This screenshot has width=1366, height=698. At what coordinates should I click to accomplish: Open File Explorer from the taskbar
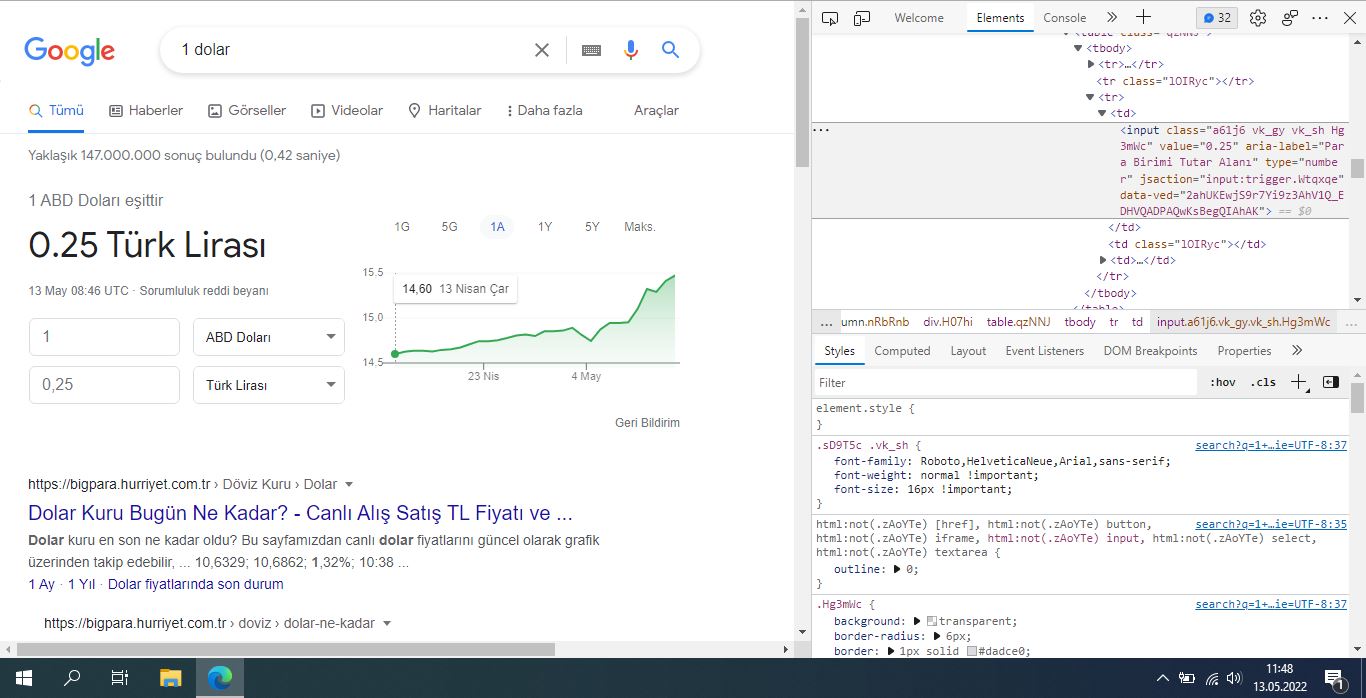coord(170,678)
